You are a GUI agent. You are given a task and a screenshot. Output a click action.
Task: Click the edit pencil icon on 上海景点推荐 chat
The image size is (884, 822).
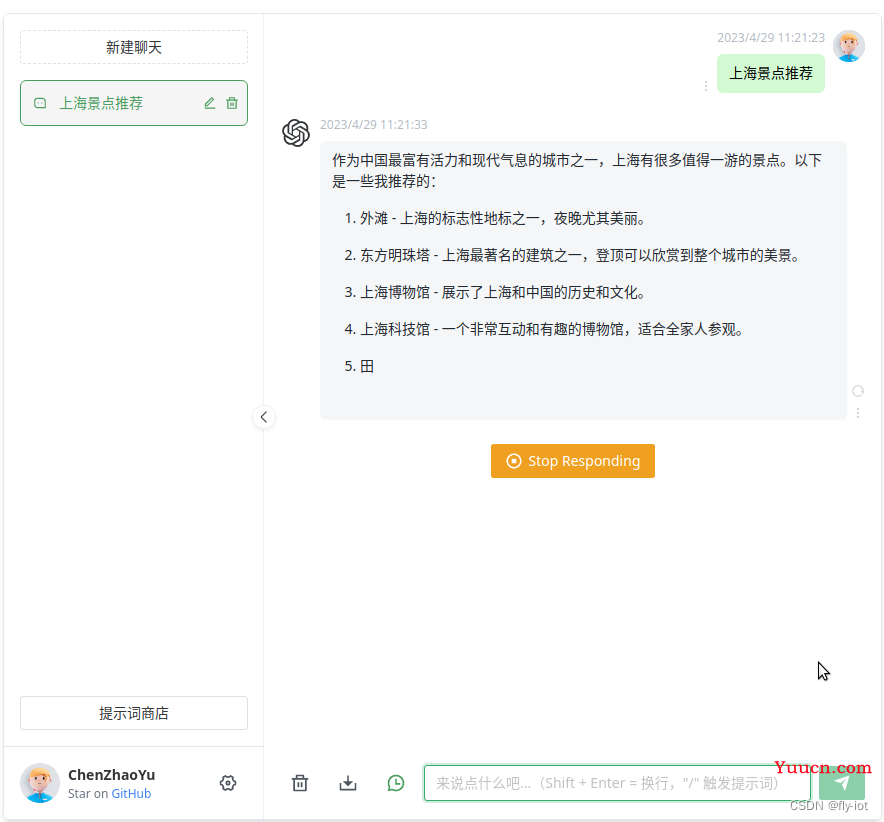click(x=209, y=103)
